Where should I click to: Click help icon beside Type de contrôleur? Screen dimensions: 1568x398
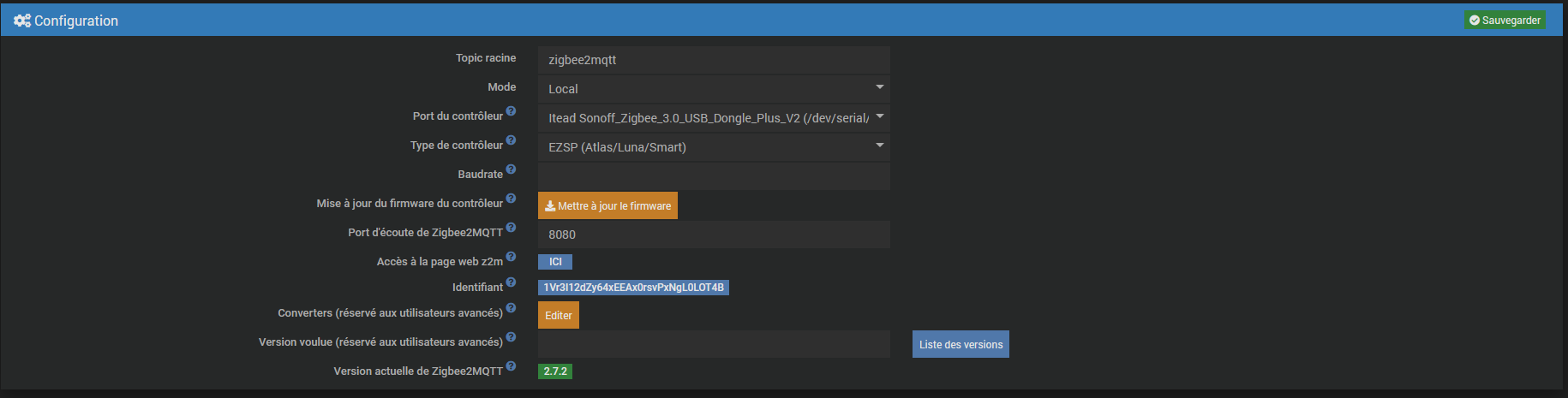(x=511, y=140)
